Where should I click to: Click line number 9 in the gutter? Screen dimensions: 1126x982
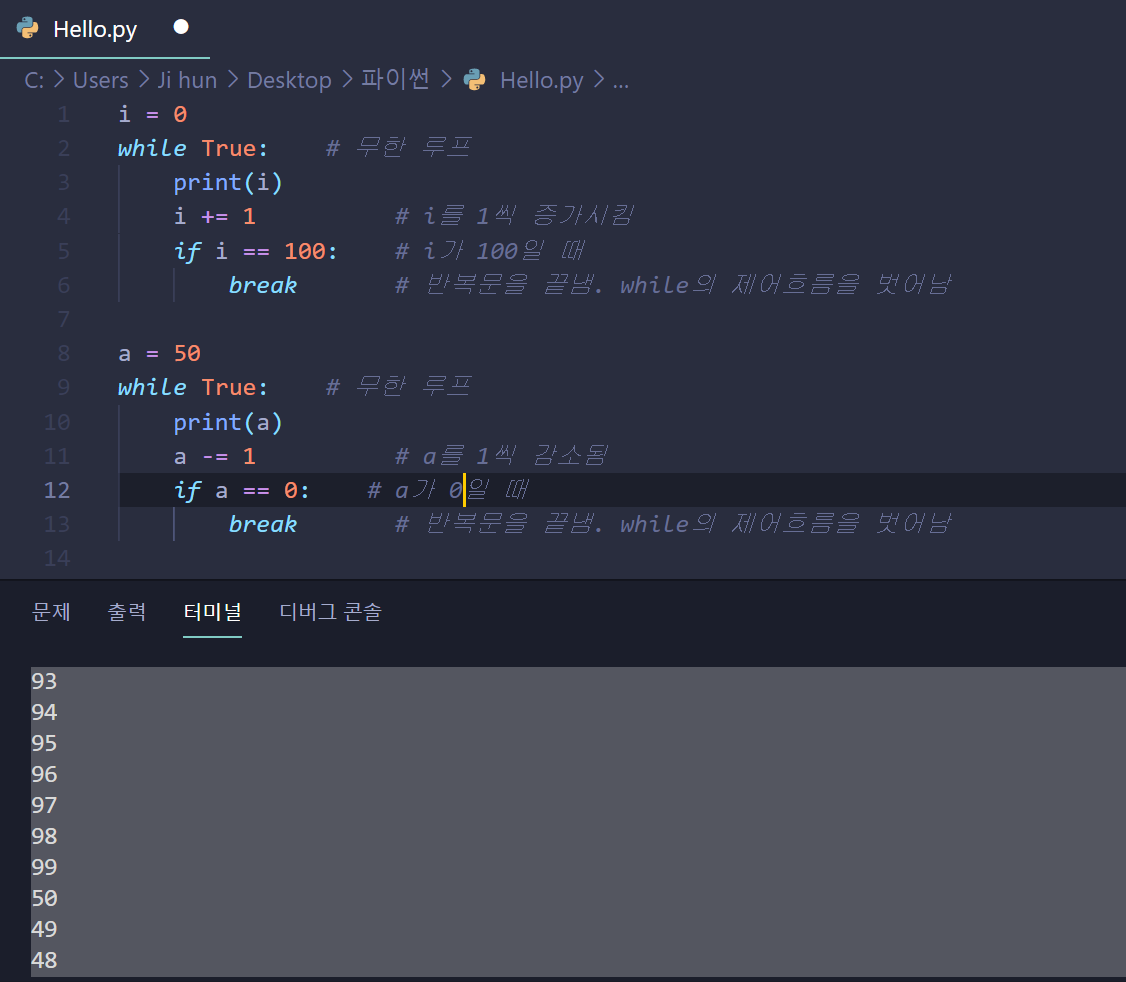coord(64,388)
